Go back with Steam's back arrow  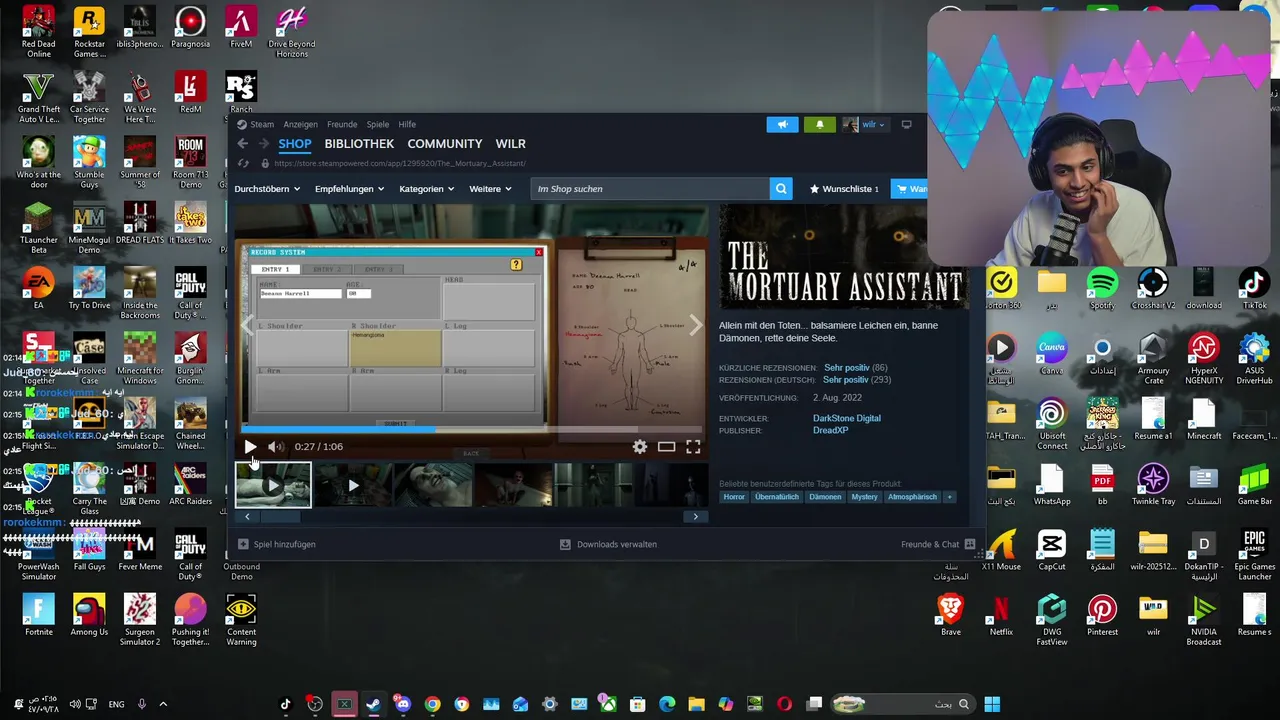coord(243,144)
